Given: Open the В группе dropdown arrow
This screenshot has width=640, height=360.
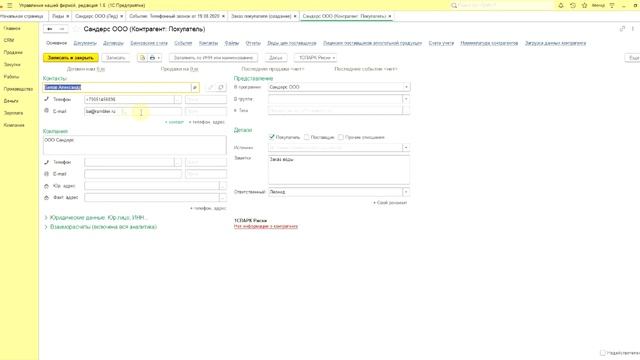Looking at the screenshot, I should [406, 99].
